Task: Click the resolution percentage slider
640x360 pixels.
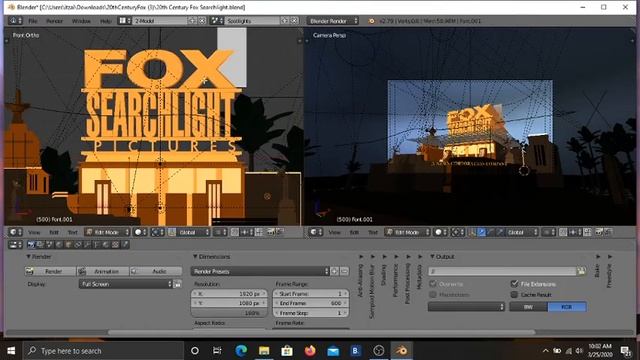Action: [x=229, y=313]
